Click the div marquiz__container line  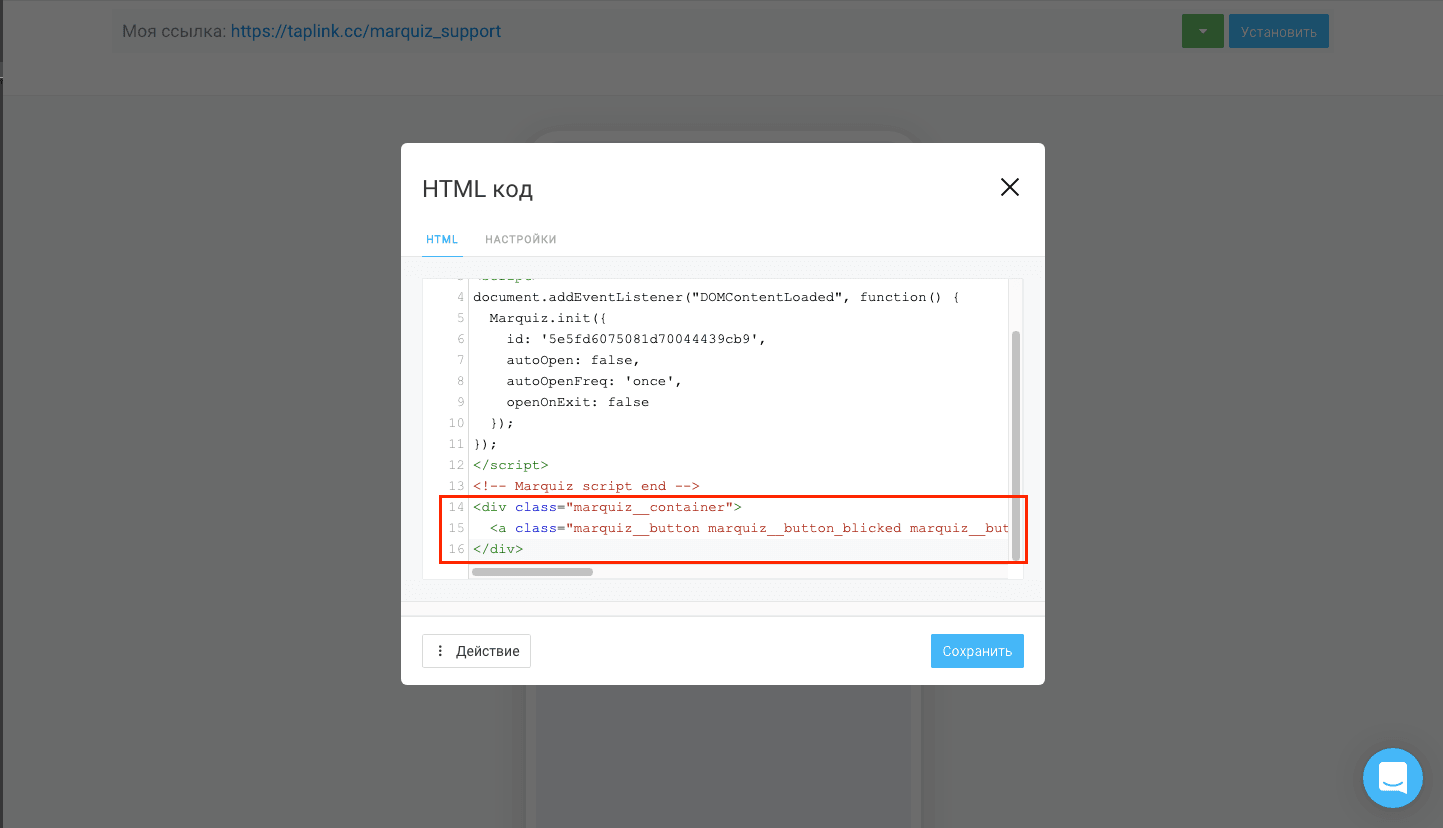click(x=607, y=507)
